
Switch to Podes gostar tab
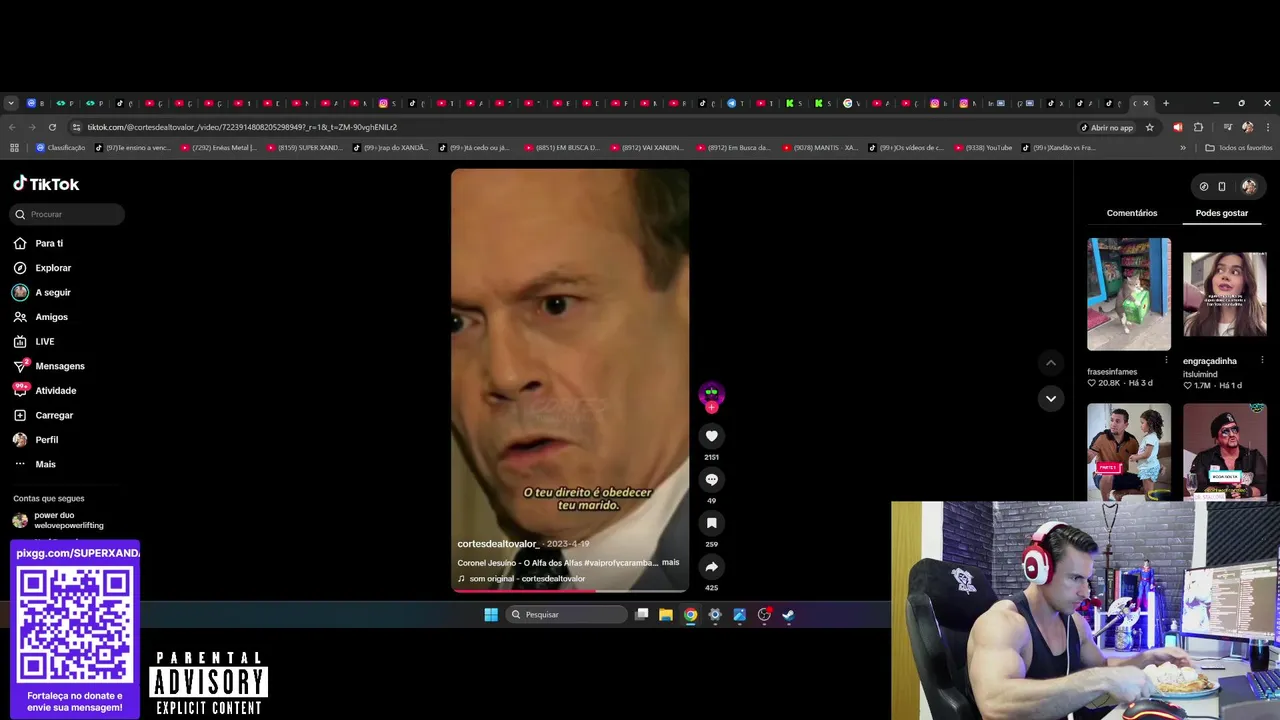tap(1222, 213)
